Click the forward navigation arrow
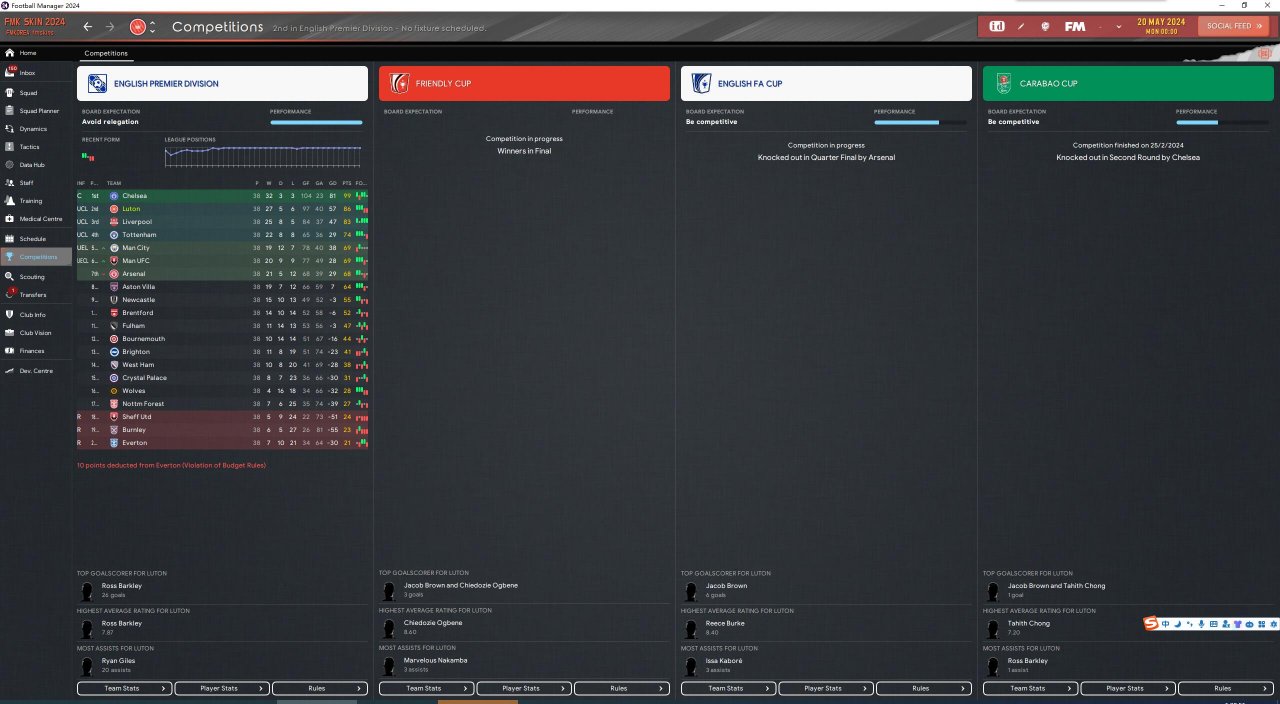This screenshot has width=1280, height=704. (110, 27)
